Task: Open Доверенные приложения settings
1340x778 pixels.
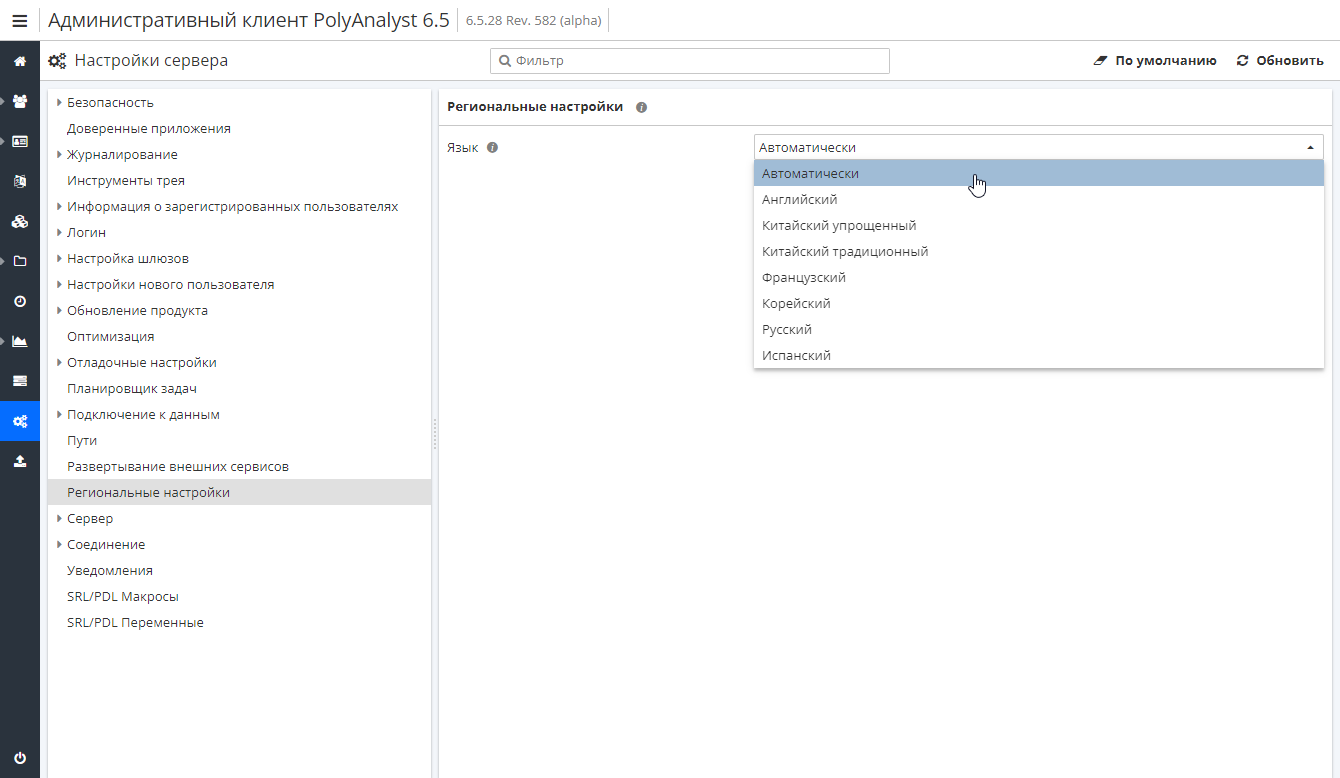Action: 149,128
